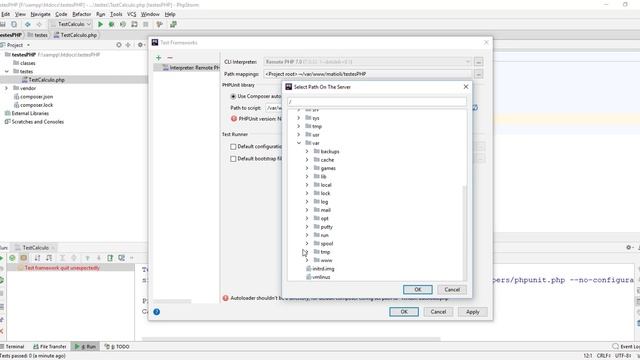Sort test results by duration in Run toolbar
Screen dimensions: 640x360
click(x=49, y=258)
